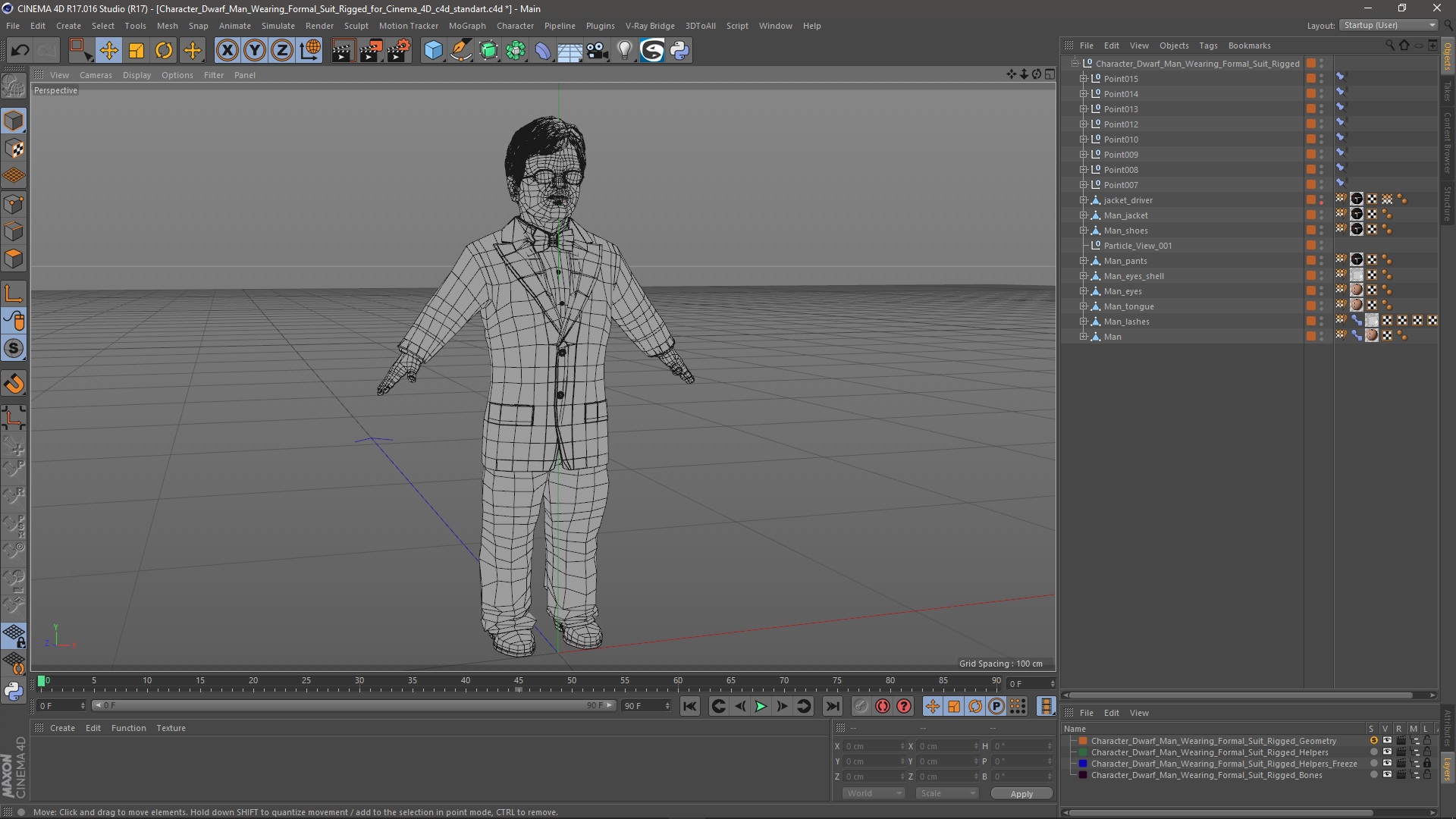1456x819 pixels.
Task: Open the Content Browser side tab
Action: click(1447, 143)
